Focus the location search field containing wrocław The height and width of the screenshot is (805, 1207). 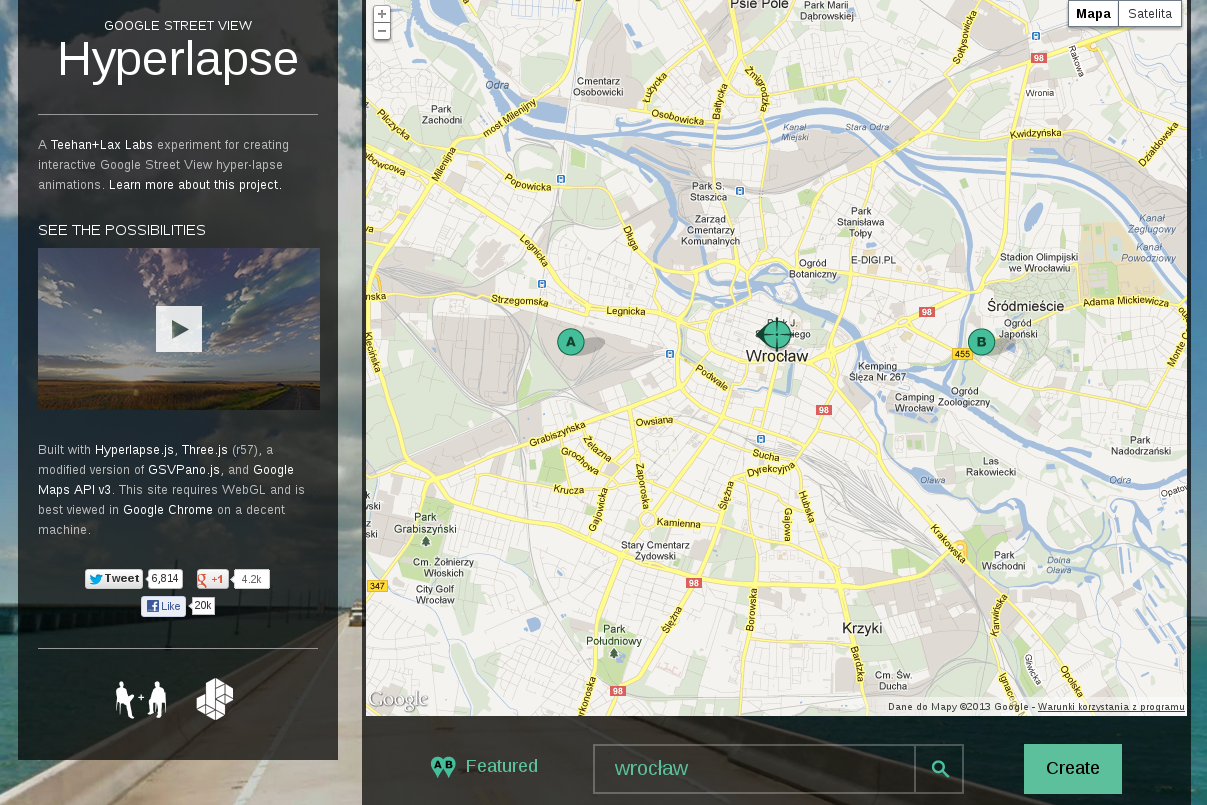(x=754, y=769)
